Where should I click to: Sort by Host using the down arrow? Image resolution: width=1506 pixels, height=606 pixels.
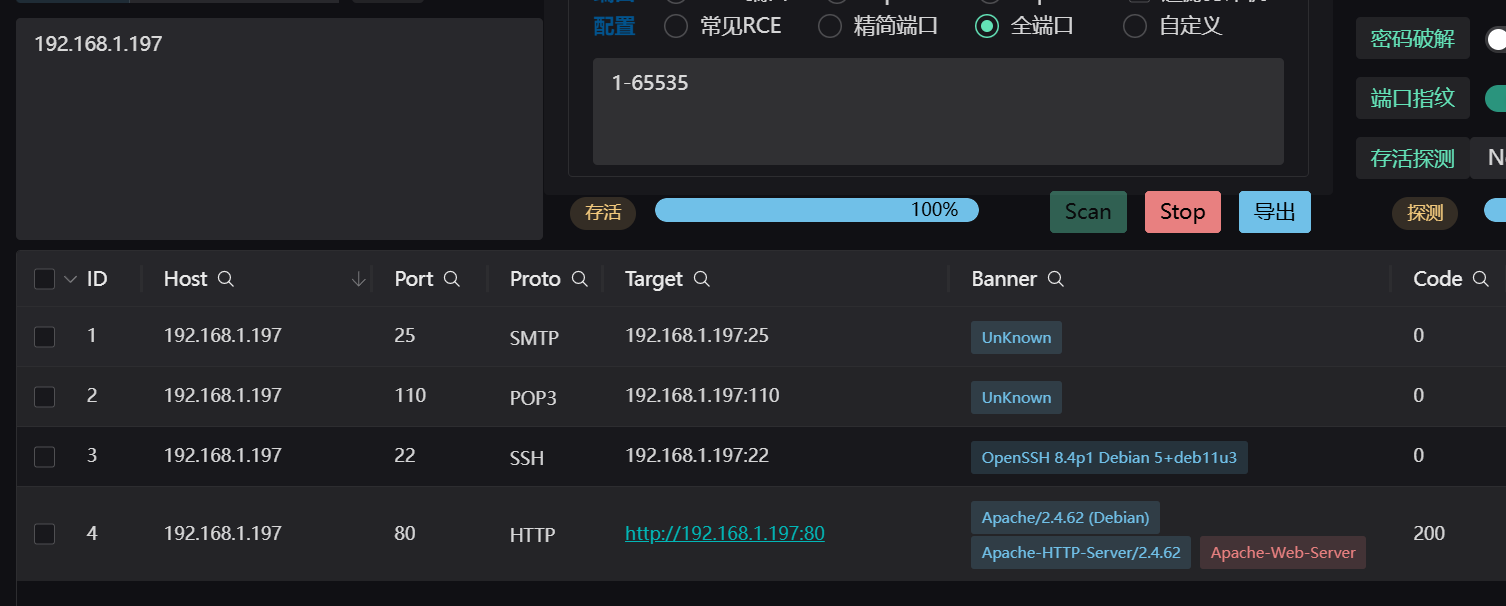(x=359, y=280)
